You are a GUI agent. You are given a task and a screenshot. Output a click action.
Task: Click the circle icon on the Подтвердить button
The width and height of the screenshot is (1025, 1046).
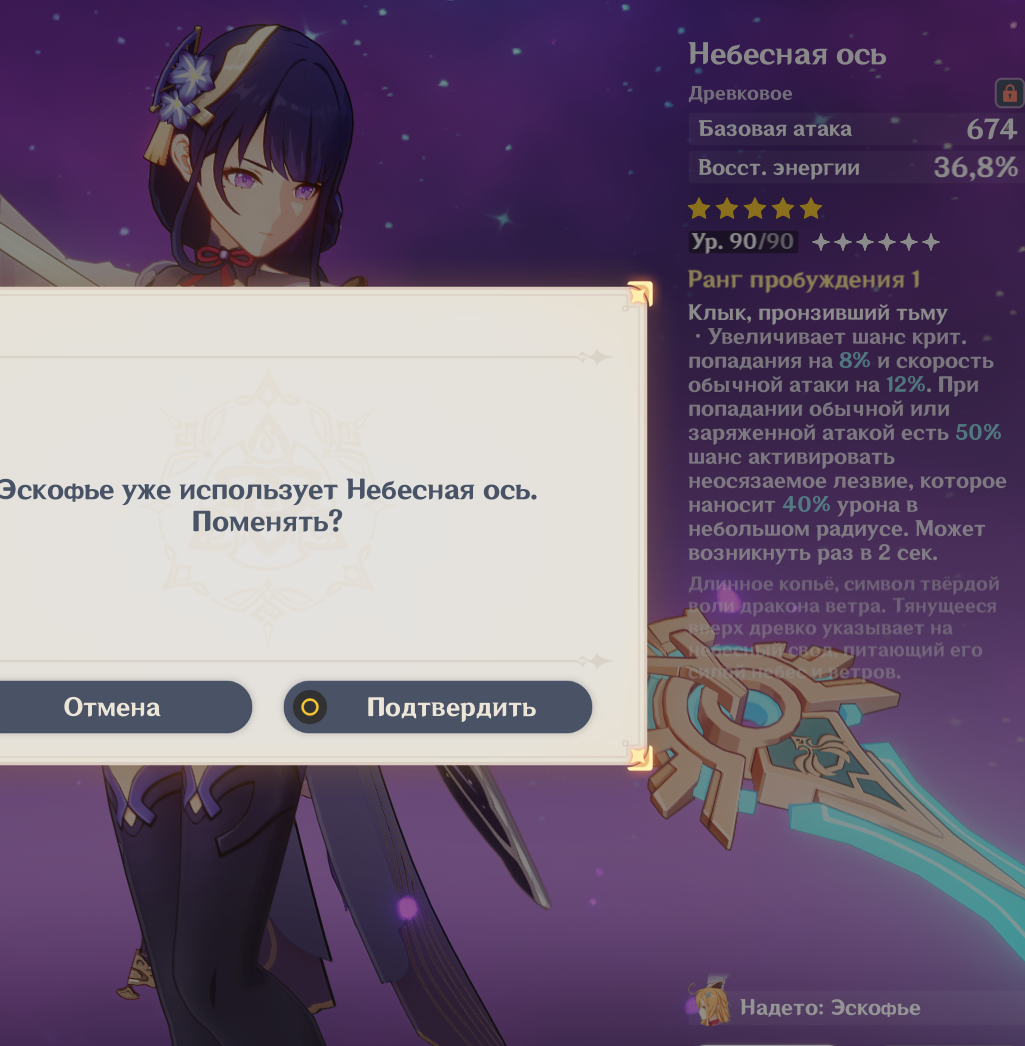310,707
